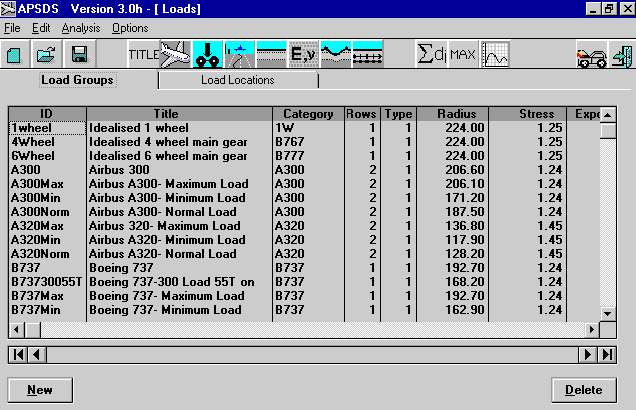Select the 4Wheel row ID
Viewport: 636px width, 410px height.
coord(47,142)
